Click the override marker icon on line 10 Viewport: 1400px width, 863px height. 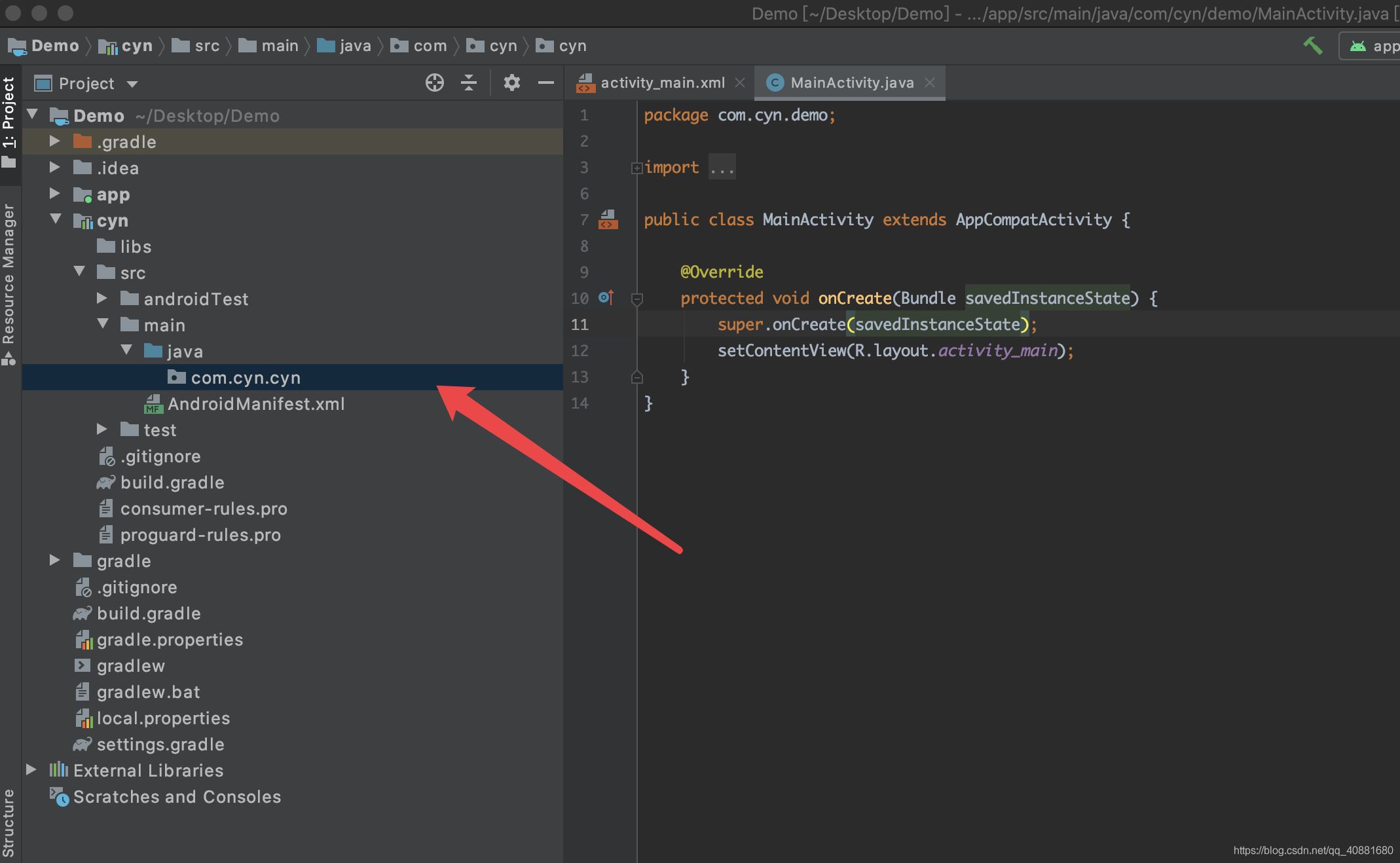pos(606,298)
